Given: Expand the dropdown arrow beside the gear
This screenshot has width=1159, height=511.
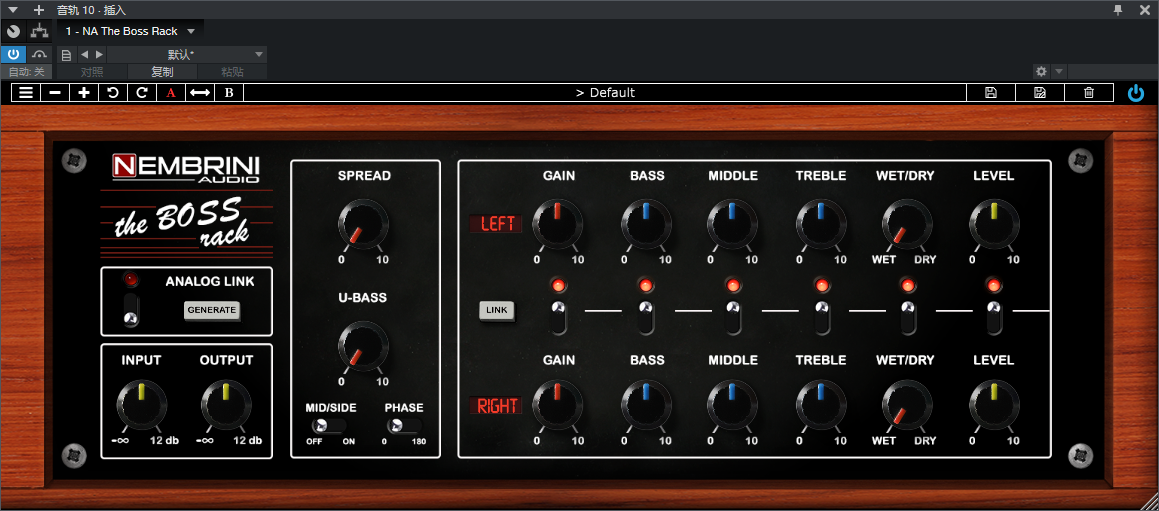Looking at the screenshot, I should (1058, 72).
